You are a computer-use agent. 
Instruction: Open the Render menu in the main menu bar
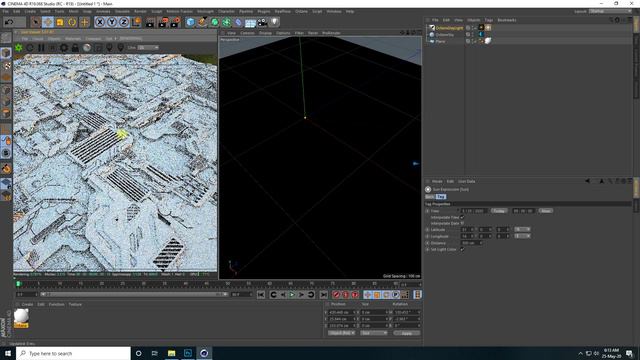[140, 11]
